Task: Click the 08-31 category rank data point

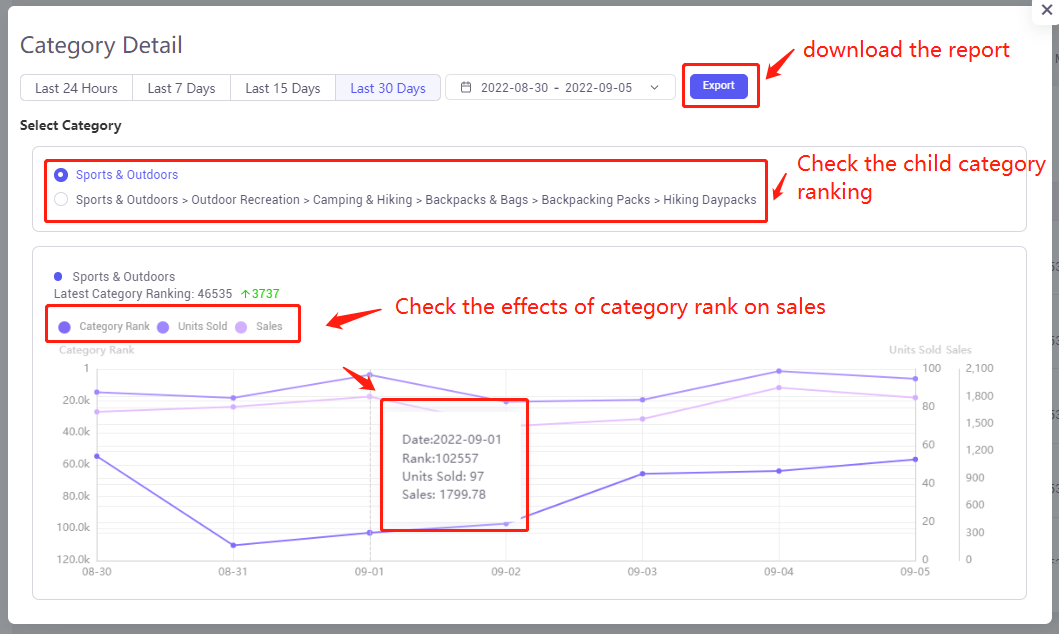Action: tap(233, 545)
